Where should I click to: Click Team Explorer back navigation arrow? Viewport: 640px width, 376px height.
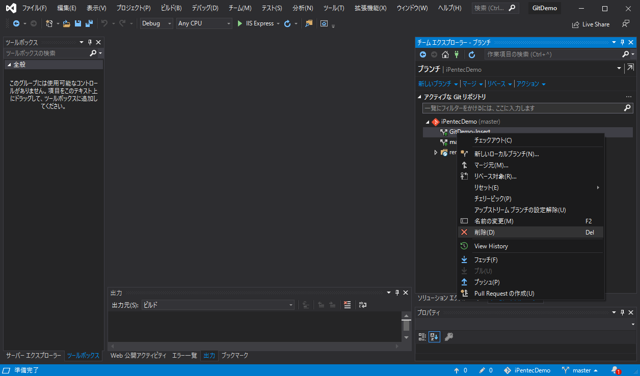(x=423, y=54)
